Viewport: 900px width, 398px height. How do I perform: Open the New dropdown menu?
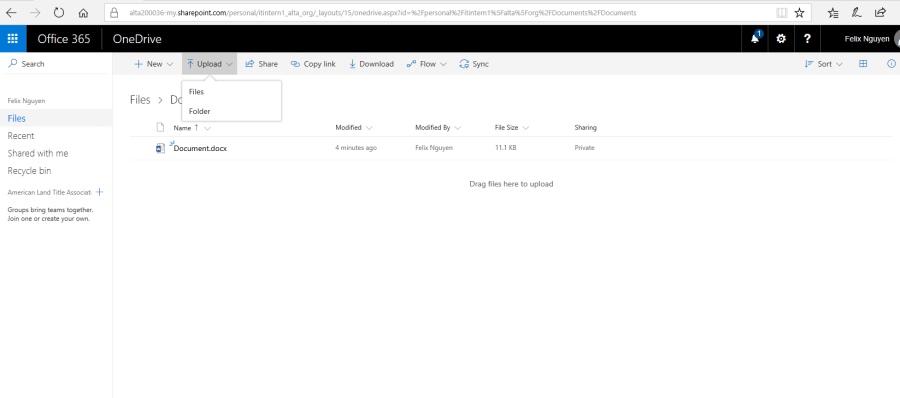pos(153,64)
